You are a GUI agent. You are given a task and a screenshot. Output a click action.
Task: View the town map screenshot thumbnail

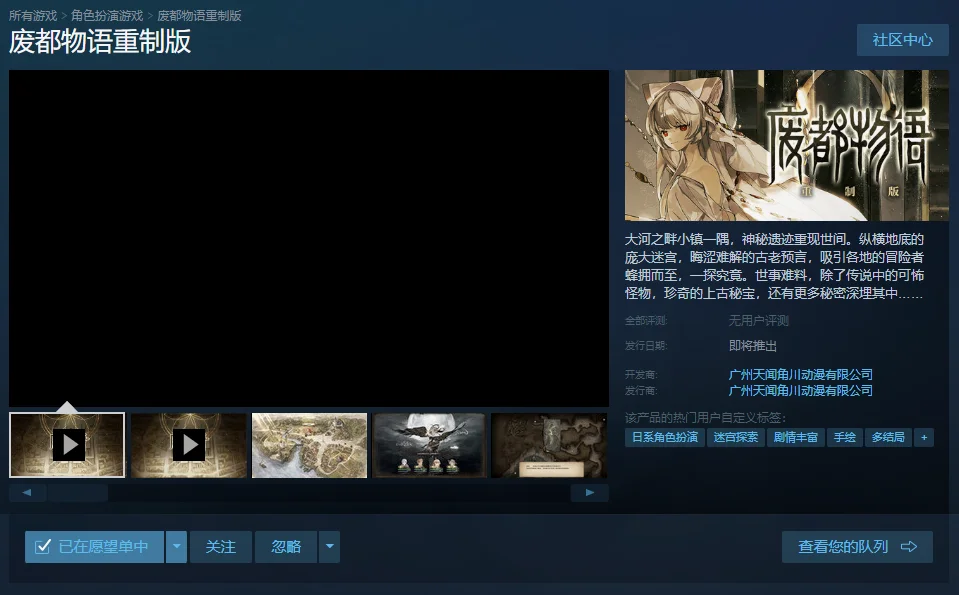coord(310,445)
